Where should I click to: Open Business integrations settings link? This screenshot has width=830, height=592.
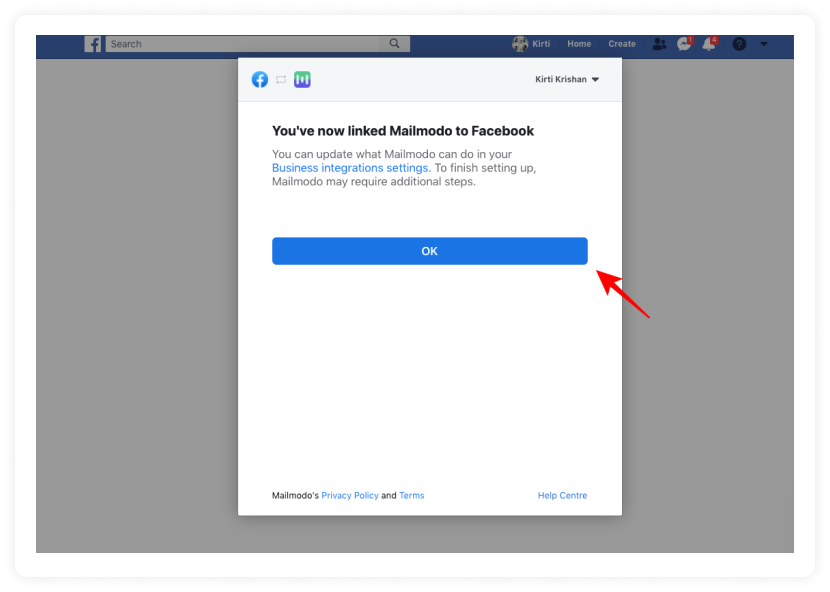[351, 168]
